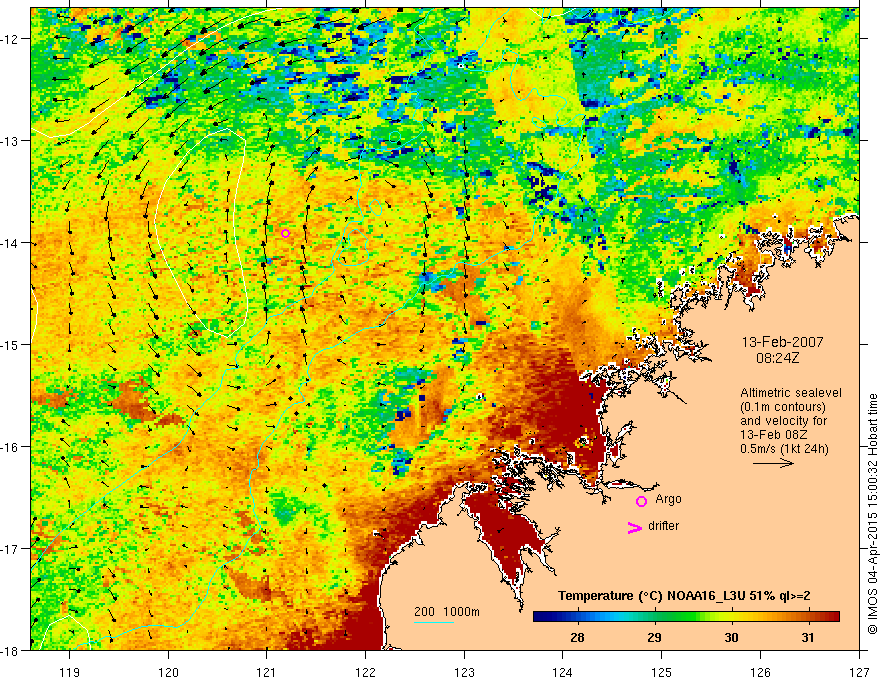Click the IMOS copyright timestamp text
The image size is (880, 680).
(872, 513)
